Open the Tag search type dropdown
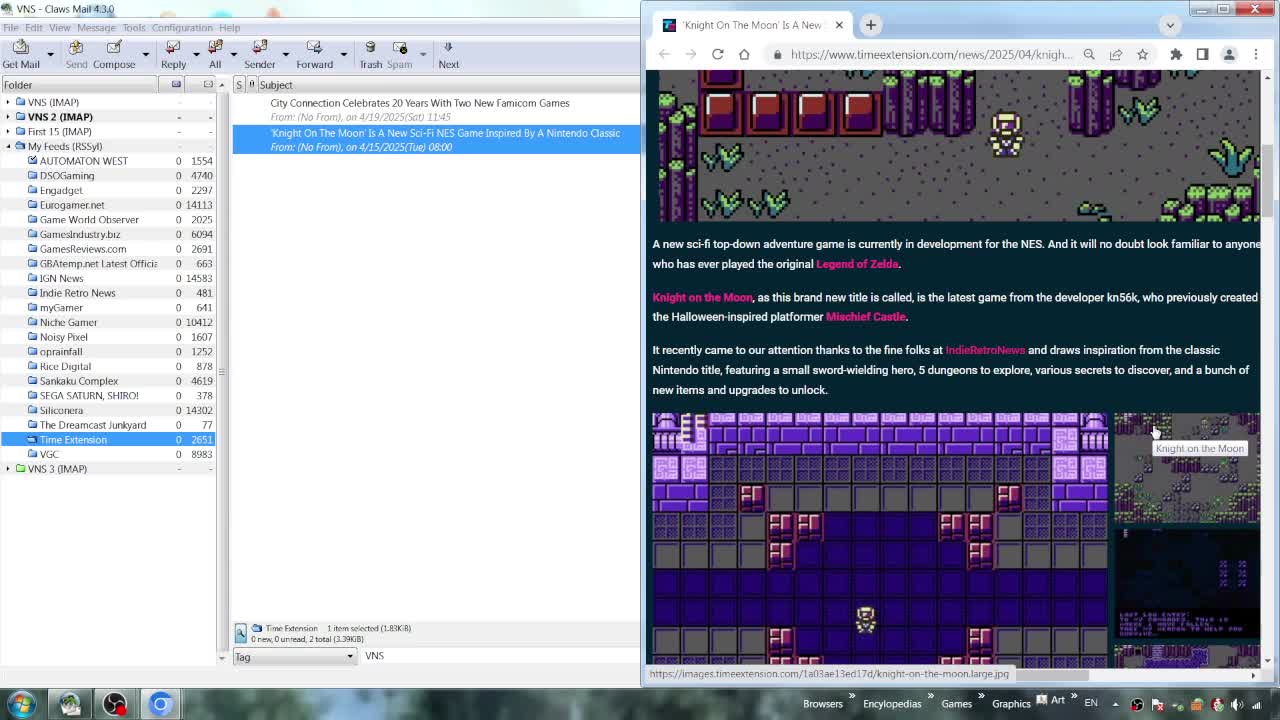1280x720 pixels. click(294, 657)
